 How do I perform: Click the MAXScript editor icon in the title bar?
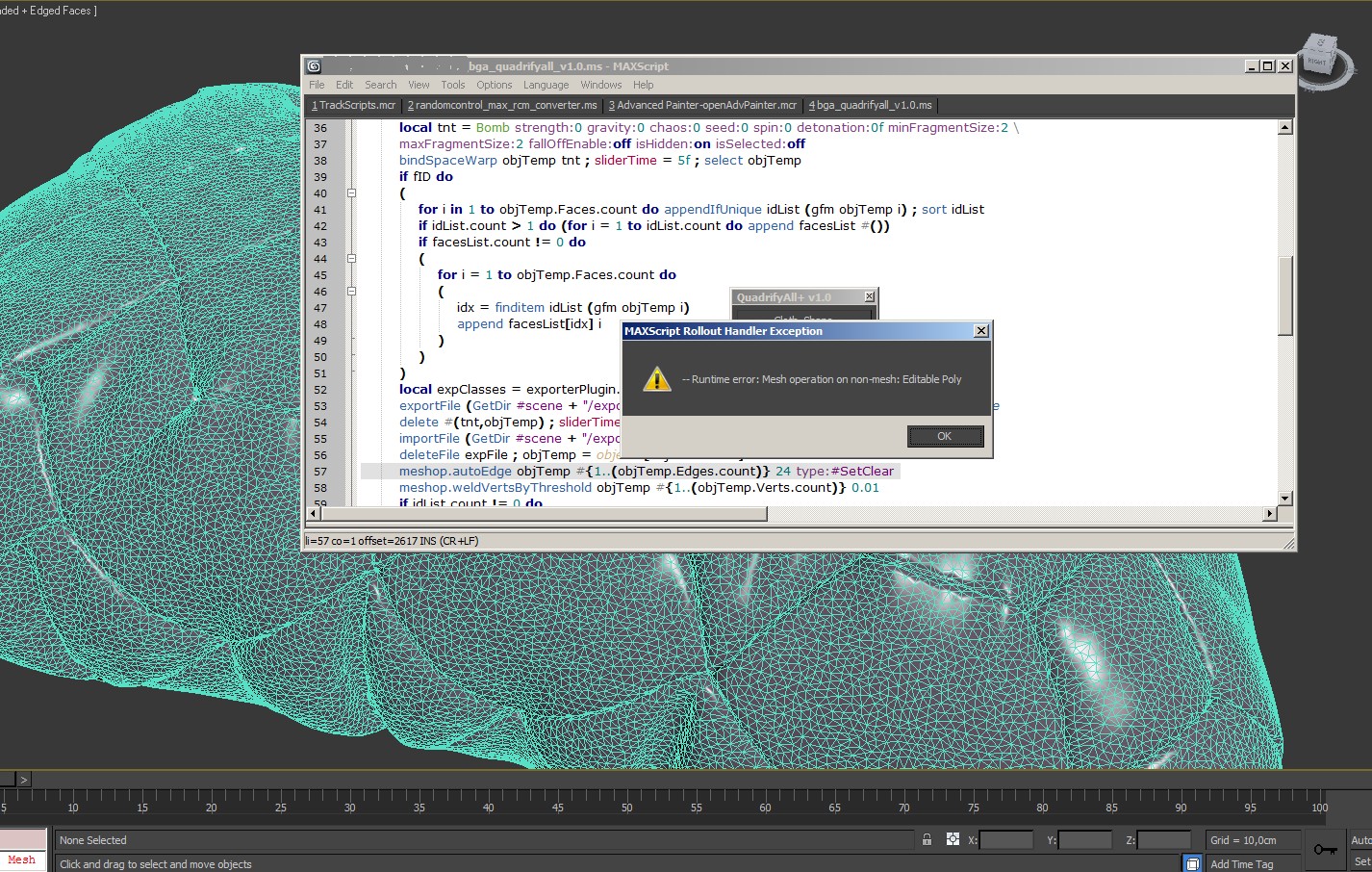click(313, 65)
